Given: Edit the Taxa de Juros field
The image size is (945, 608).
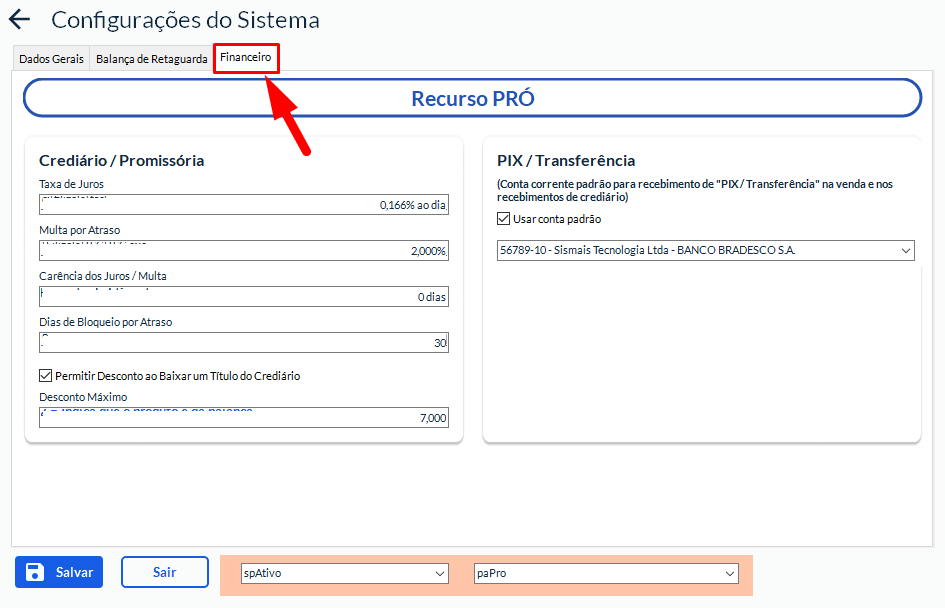Looking at the screenshot, I should tap(244, 204).
